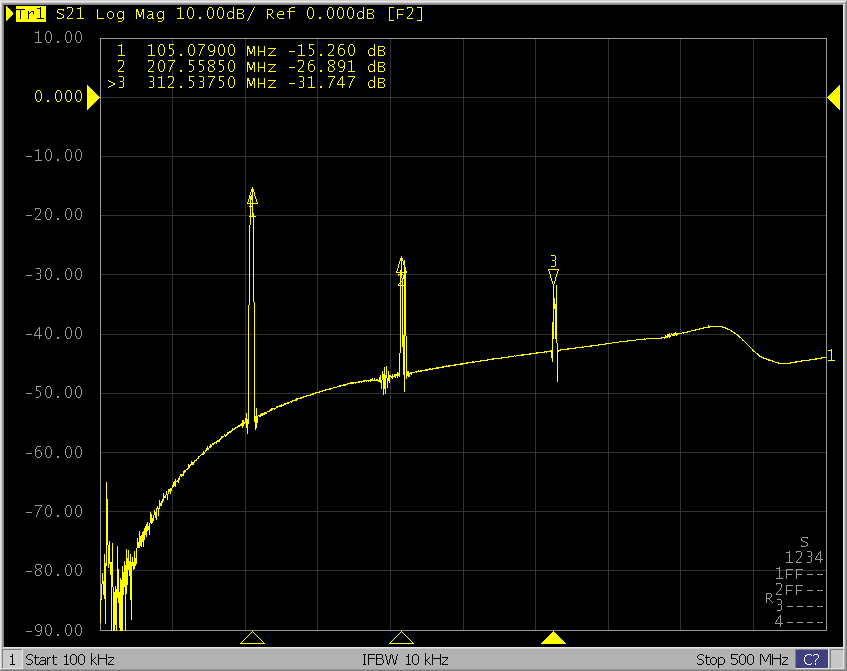Select the highlighted Tr1 trace label

pyautogui.click(x=32, y=14)
